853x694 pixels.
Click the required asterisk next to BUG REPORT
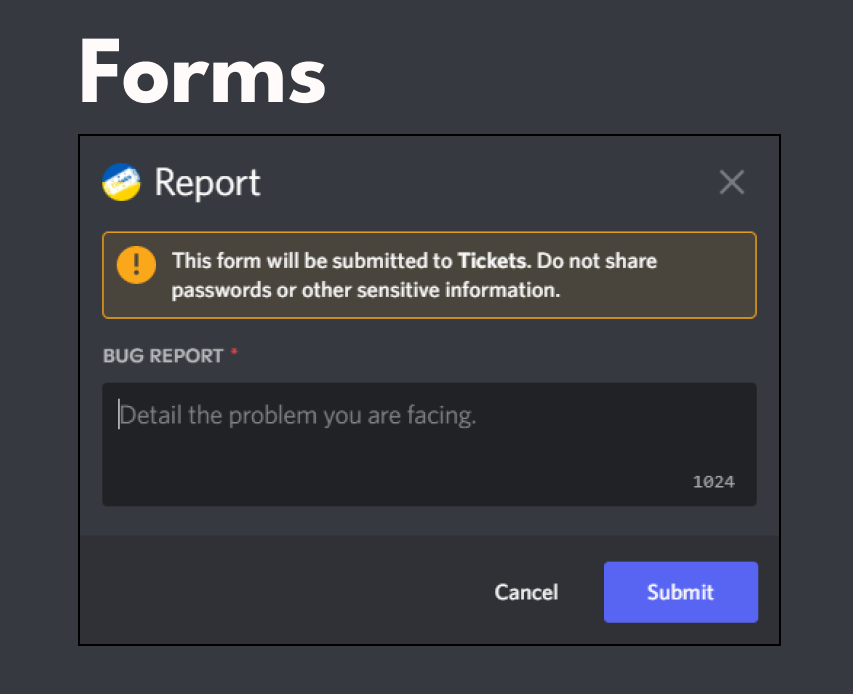(x=235, y=352)
